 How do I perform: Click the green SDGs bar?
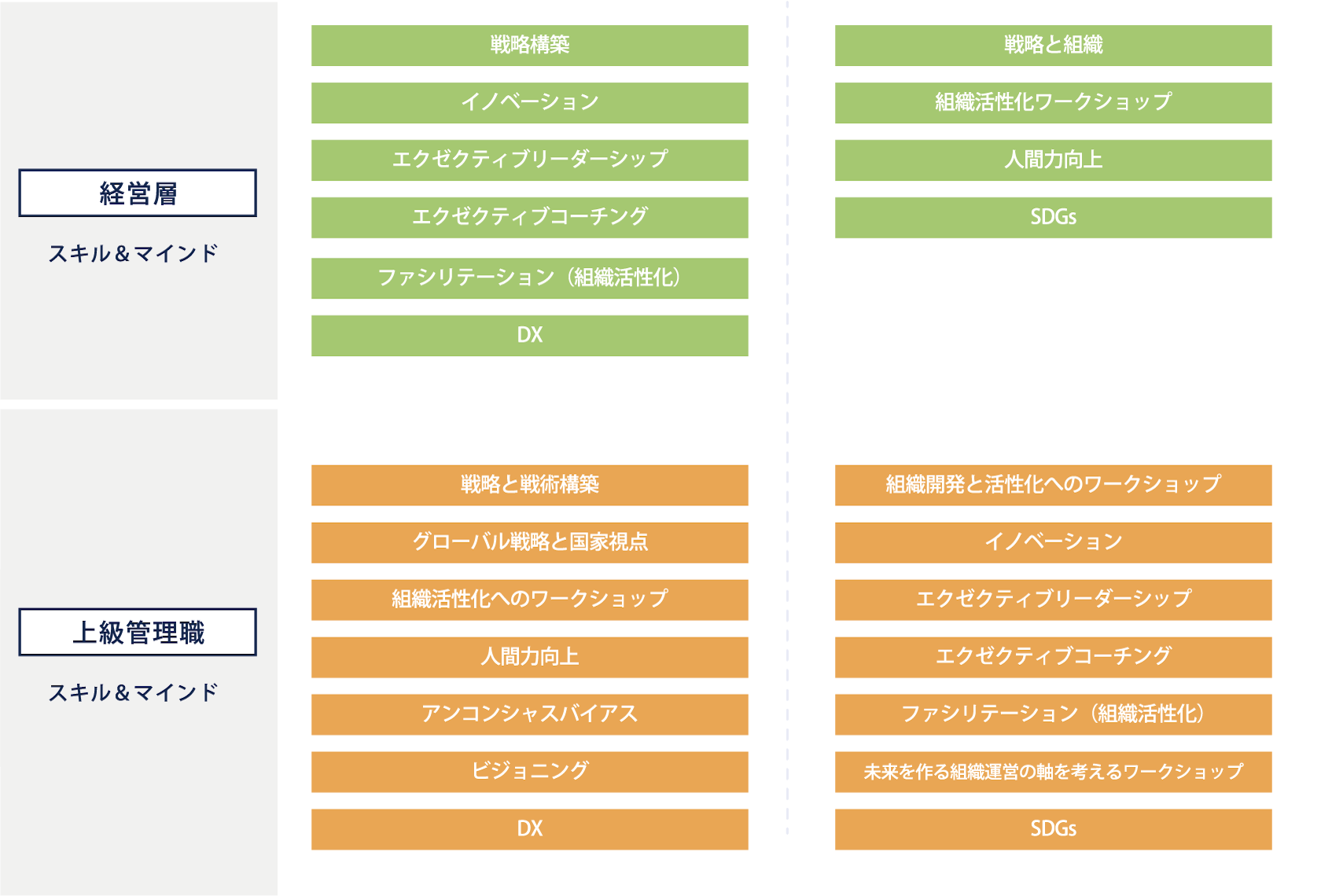point(1053,218)
